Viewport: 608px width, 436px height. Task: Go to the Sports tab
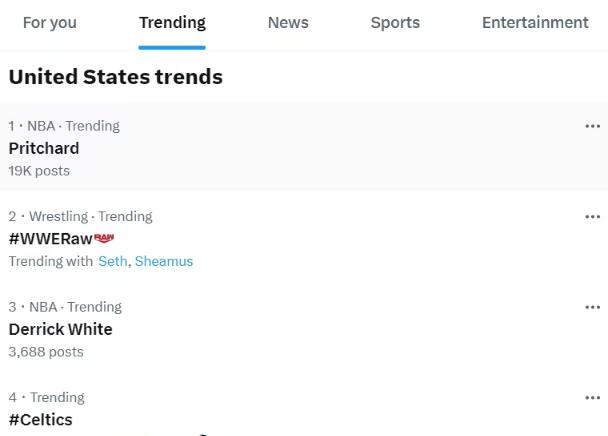pos(395,22)
